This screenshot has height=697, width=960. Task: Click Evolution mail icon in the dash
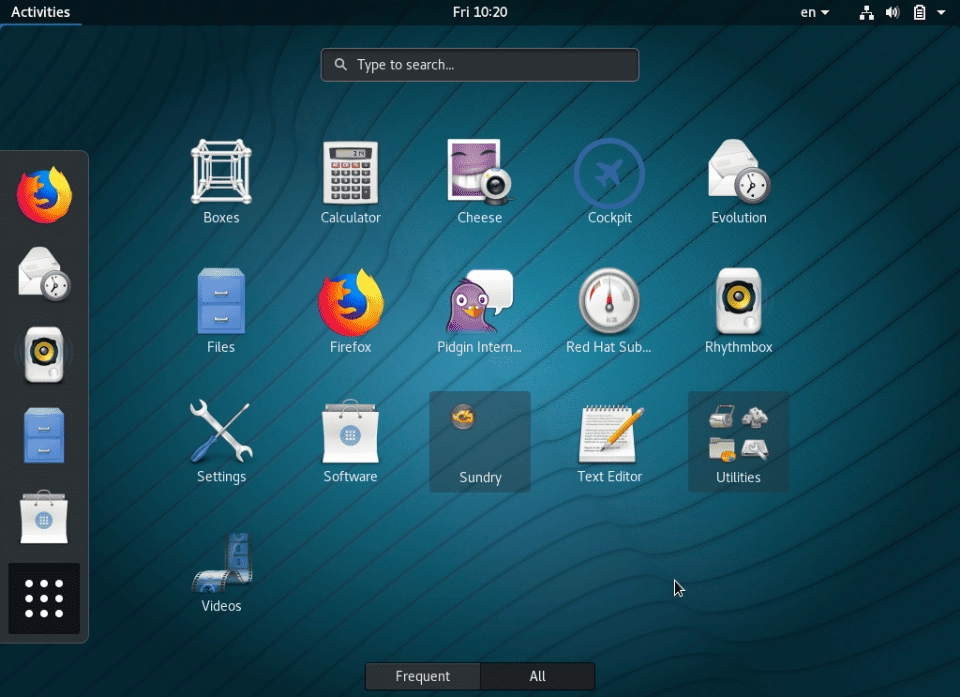pyautogui.click(x=44, y=274)
